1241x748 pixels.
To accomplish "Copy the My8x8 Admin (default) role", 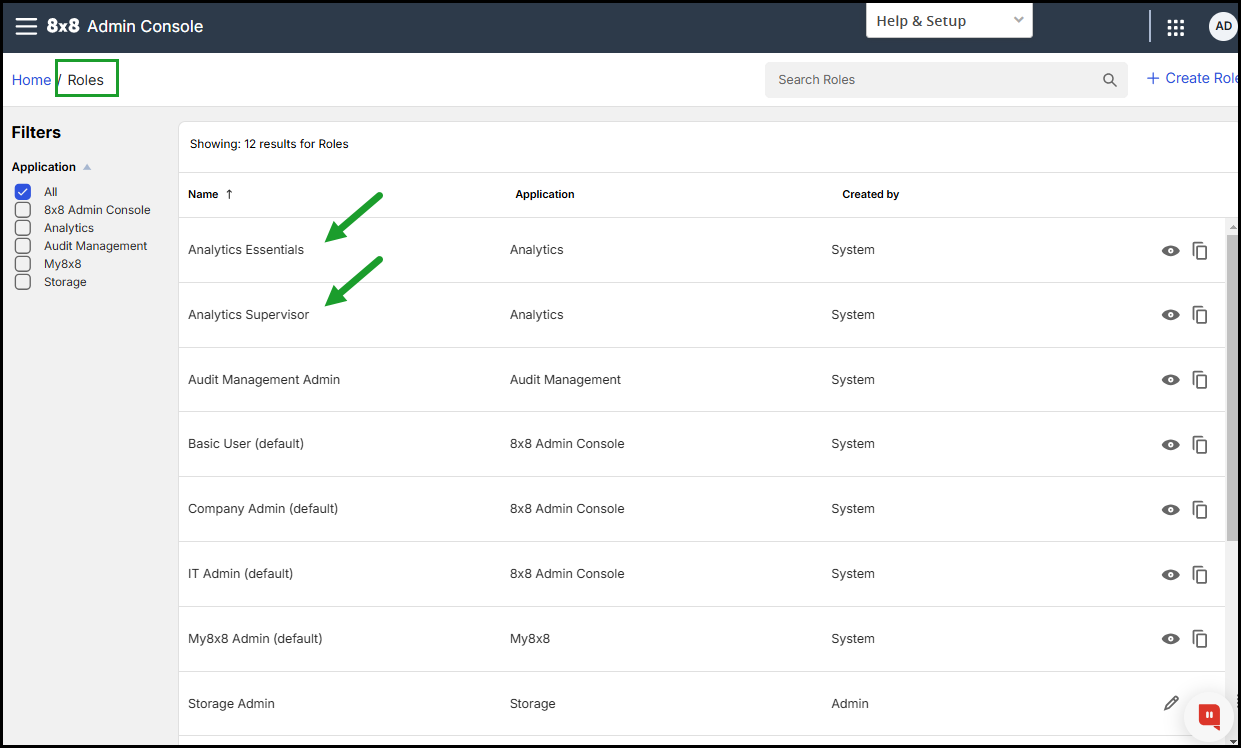I will tap(1200, 639).
